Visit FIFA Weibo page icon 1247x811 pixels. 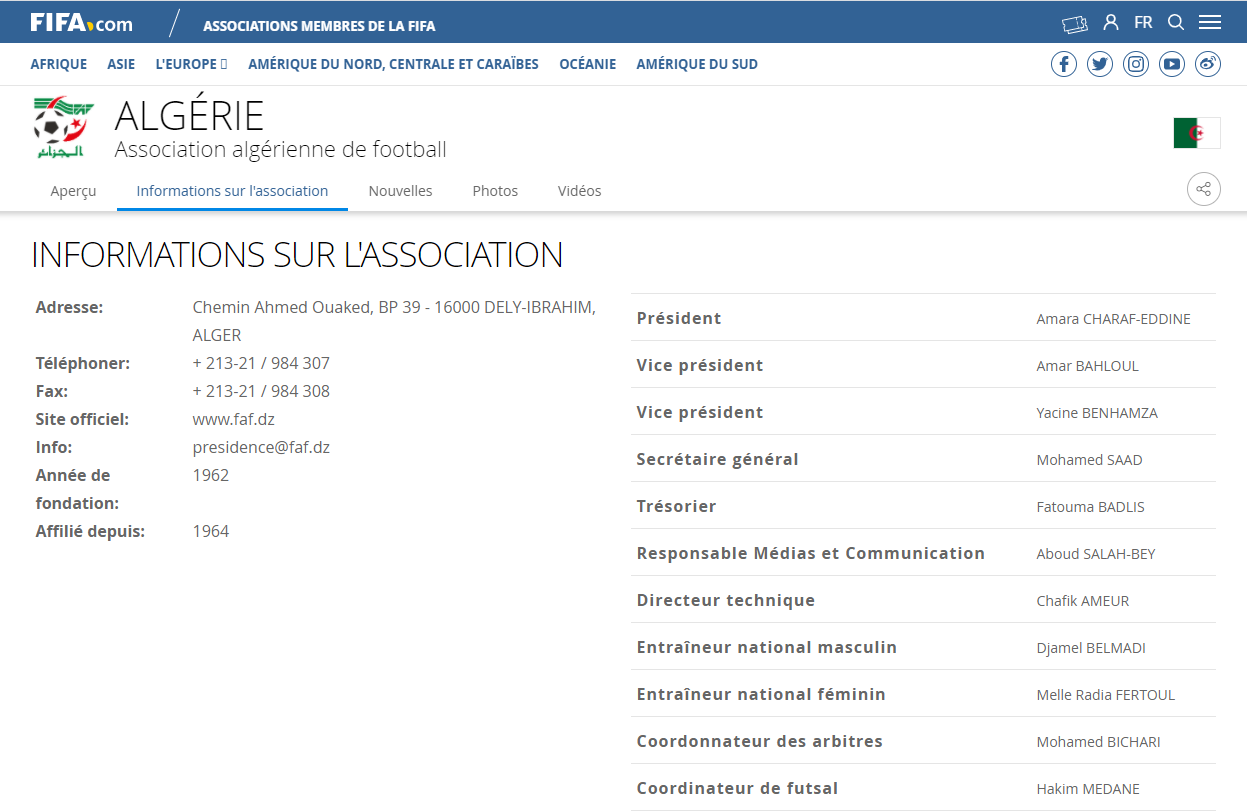(x=1208, y=64)
